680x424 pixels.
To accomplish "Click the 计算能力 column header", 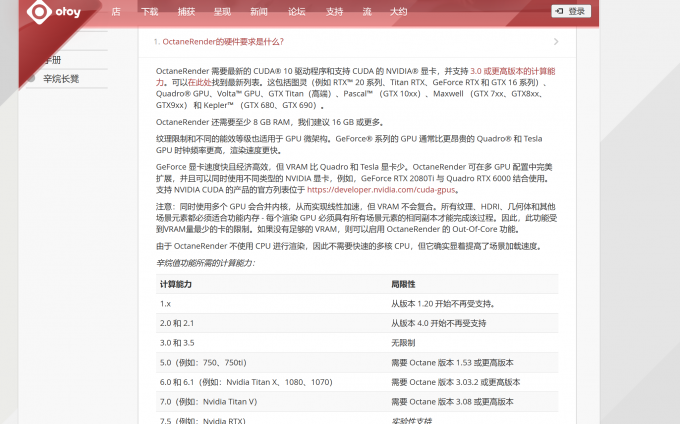I will (176, 284).
